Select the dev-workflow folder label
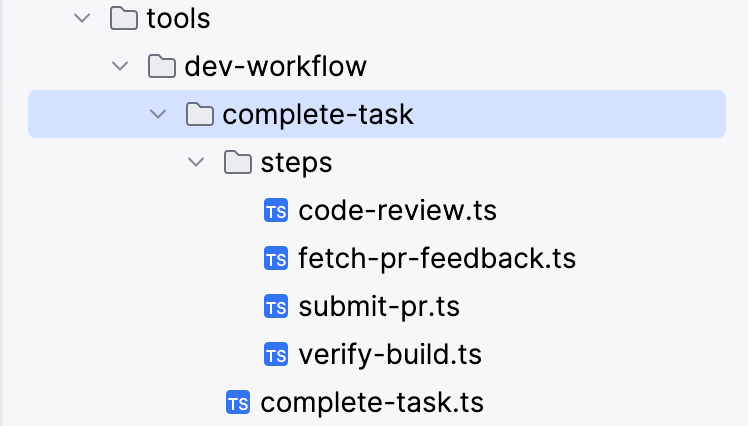 [275, 66]
